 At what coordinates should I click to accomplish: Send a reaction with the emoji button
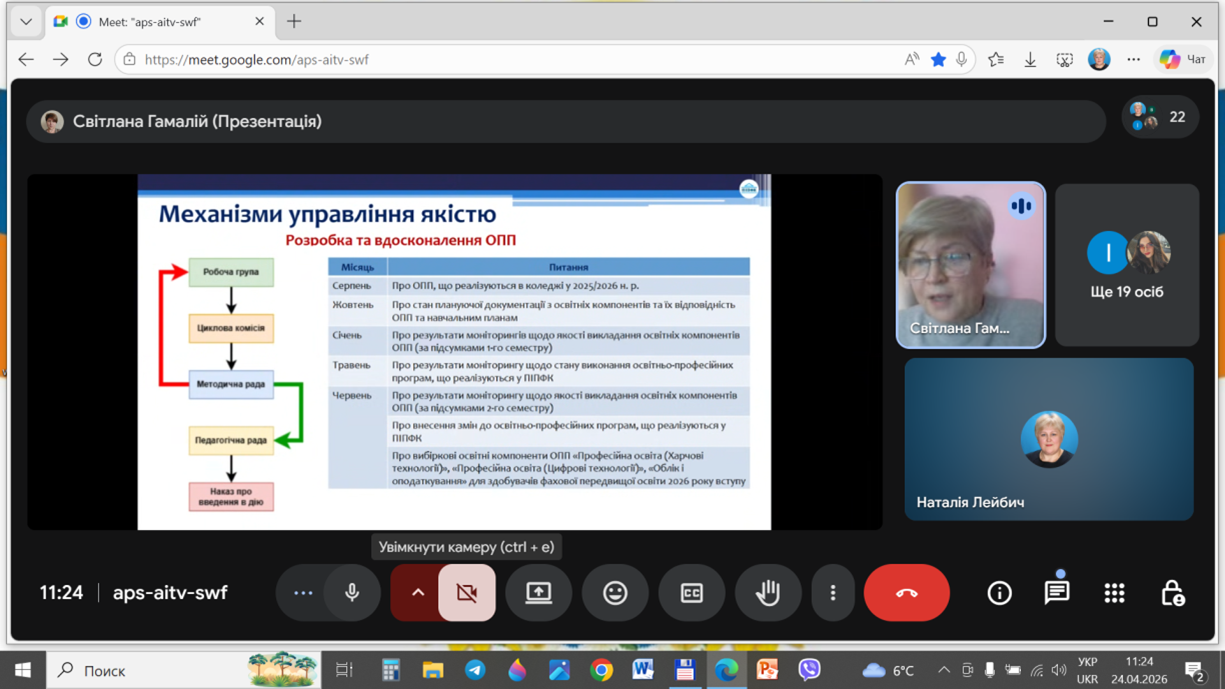(615, 593)
